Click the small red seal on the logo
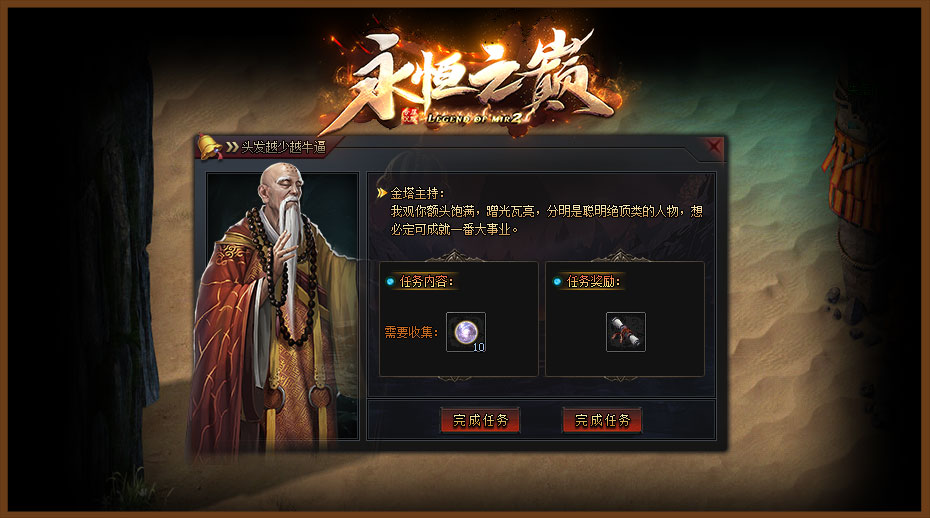930x518 pixels. point(409,115)
